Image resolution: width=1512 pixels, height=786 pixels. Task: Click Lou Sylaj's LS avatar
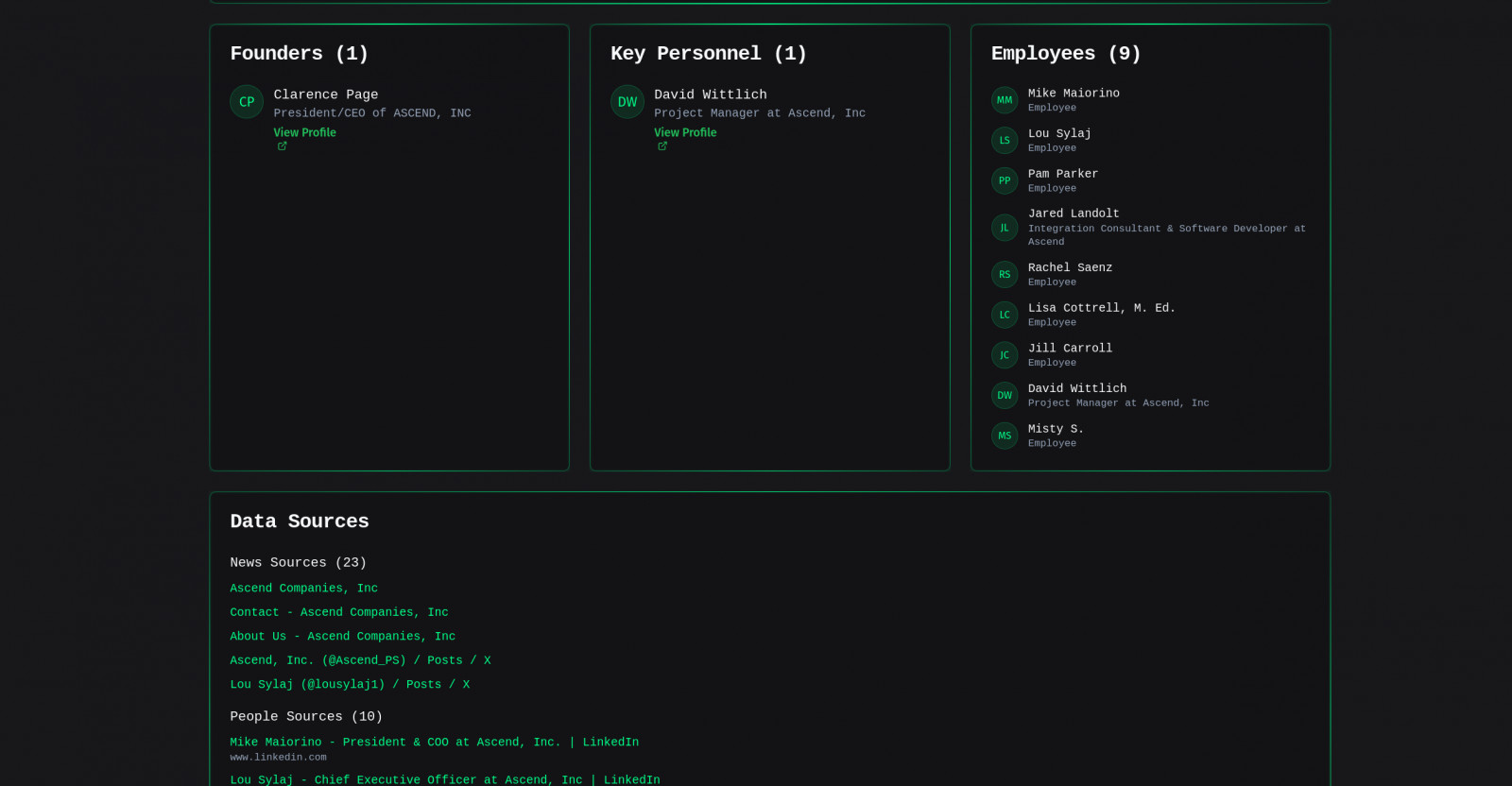coord(1005,141)
